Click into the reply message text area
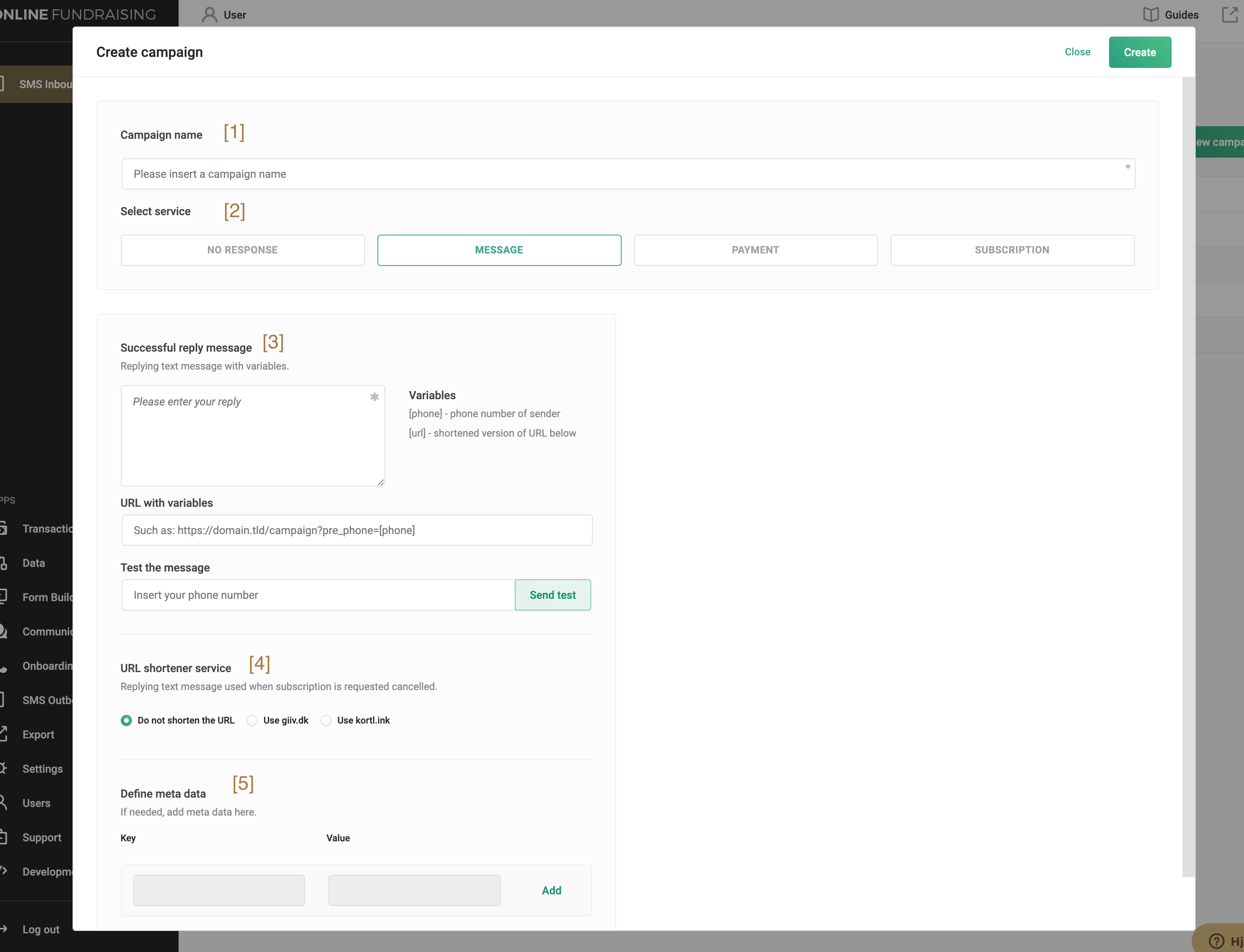The image size is (1244, 952). pos(253,436)
